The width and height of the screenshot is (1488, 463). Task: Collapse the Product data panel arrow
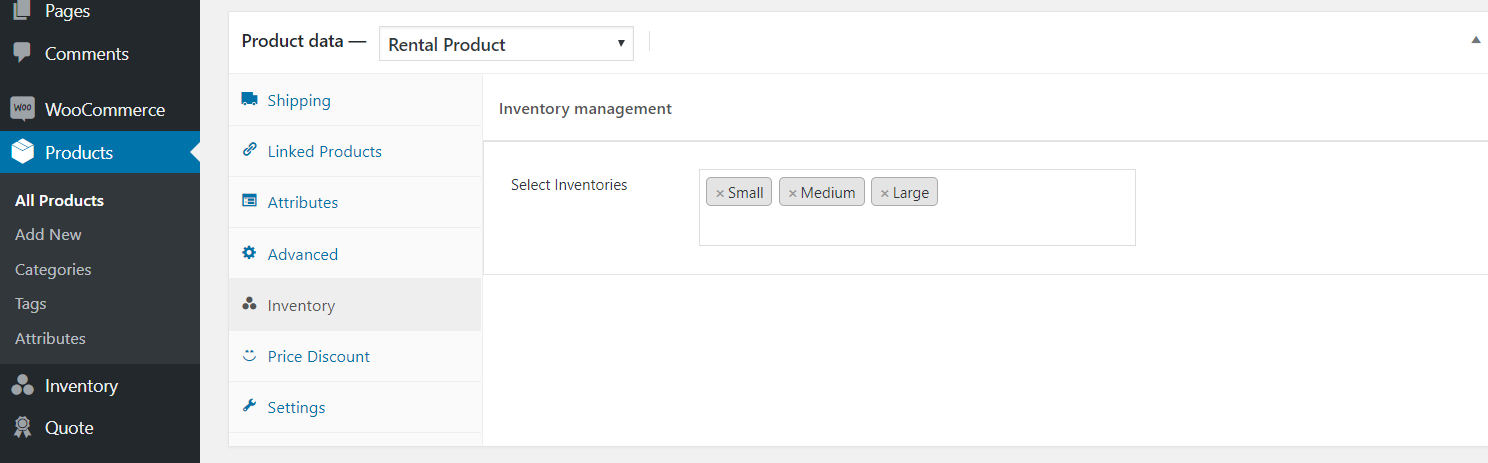(1475, 40)
